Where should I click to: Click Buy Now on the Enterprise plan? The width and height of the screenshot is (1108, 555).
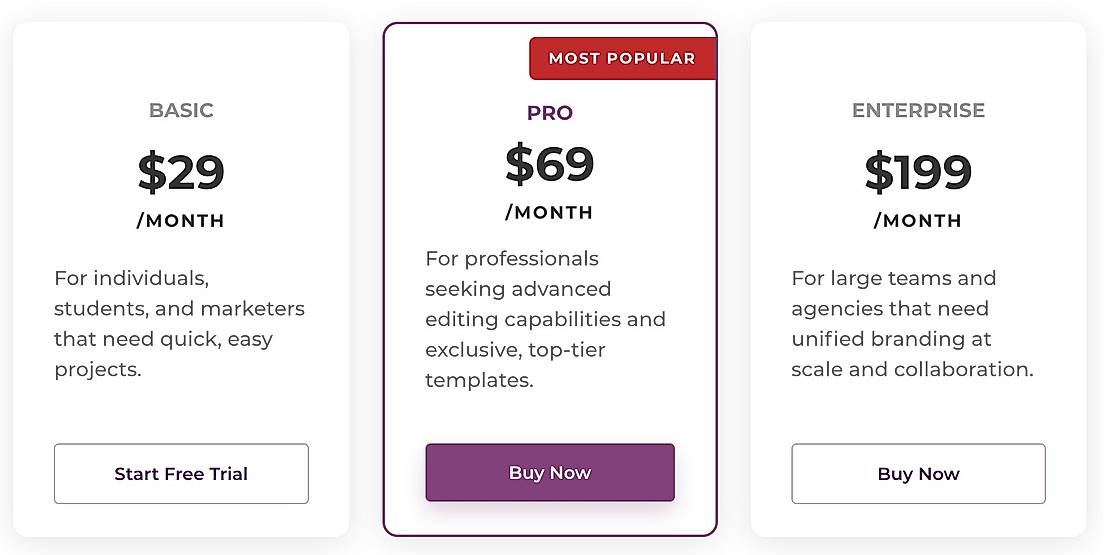tap(918, 474)
